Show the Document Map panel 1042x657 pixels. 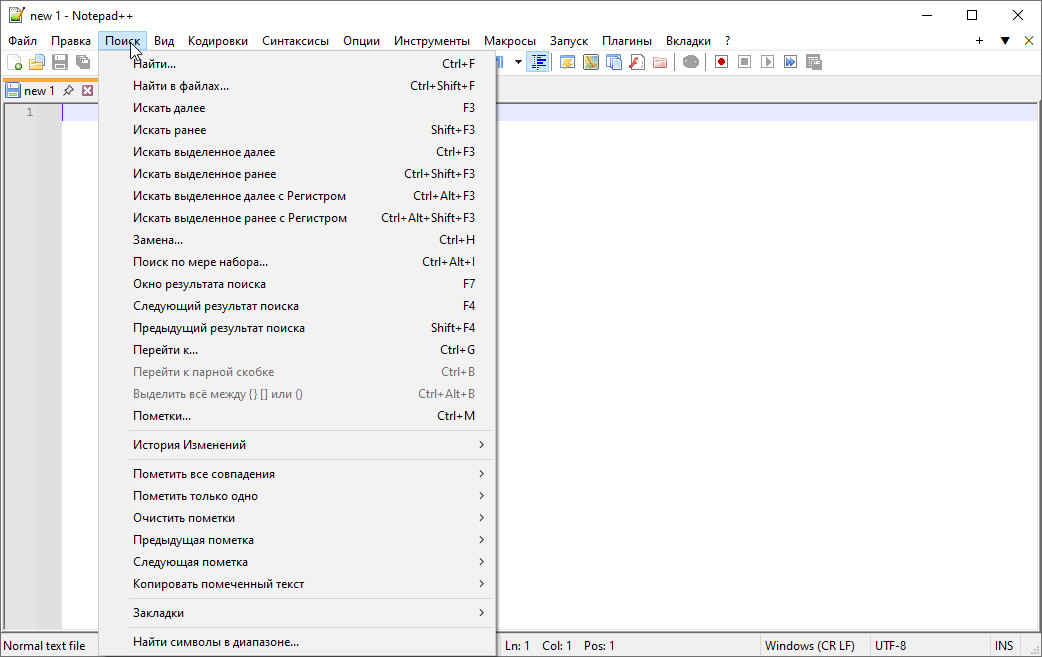tap(590, 62)
